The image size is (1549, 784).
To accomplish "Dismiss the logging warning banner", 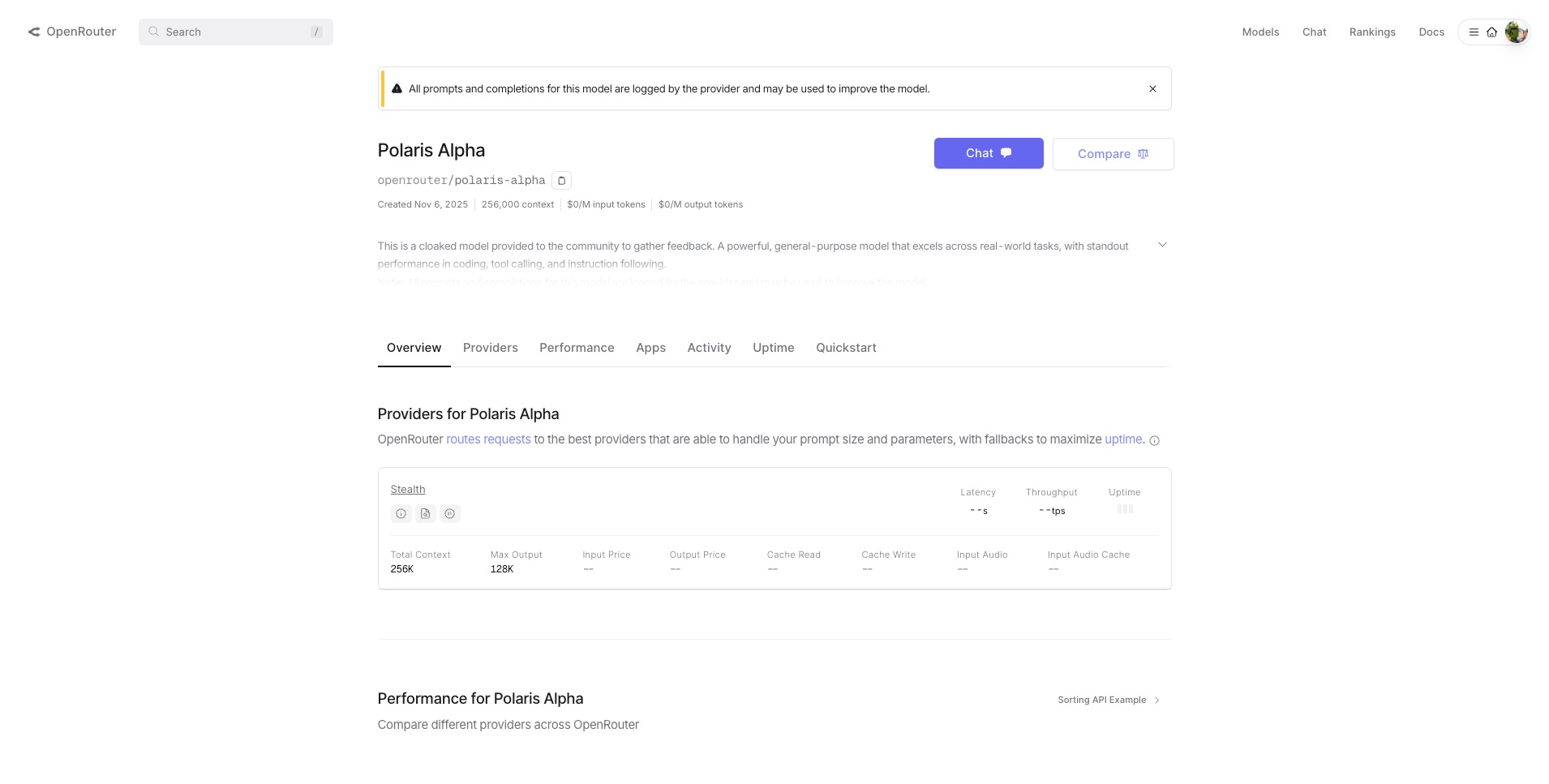I will point(1152,88).
